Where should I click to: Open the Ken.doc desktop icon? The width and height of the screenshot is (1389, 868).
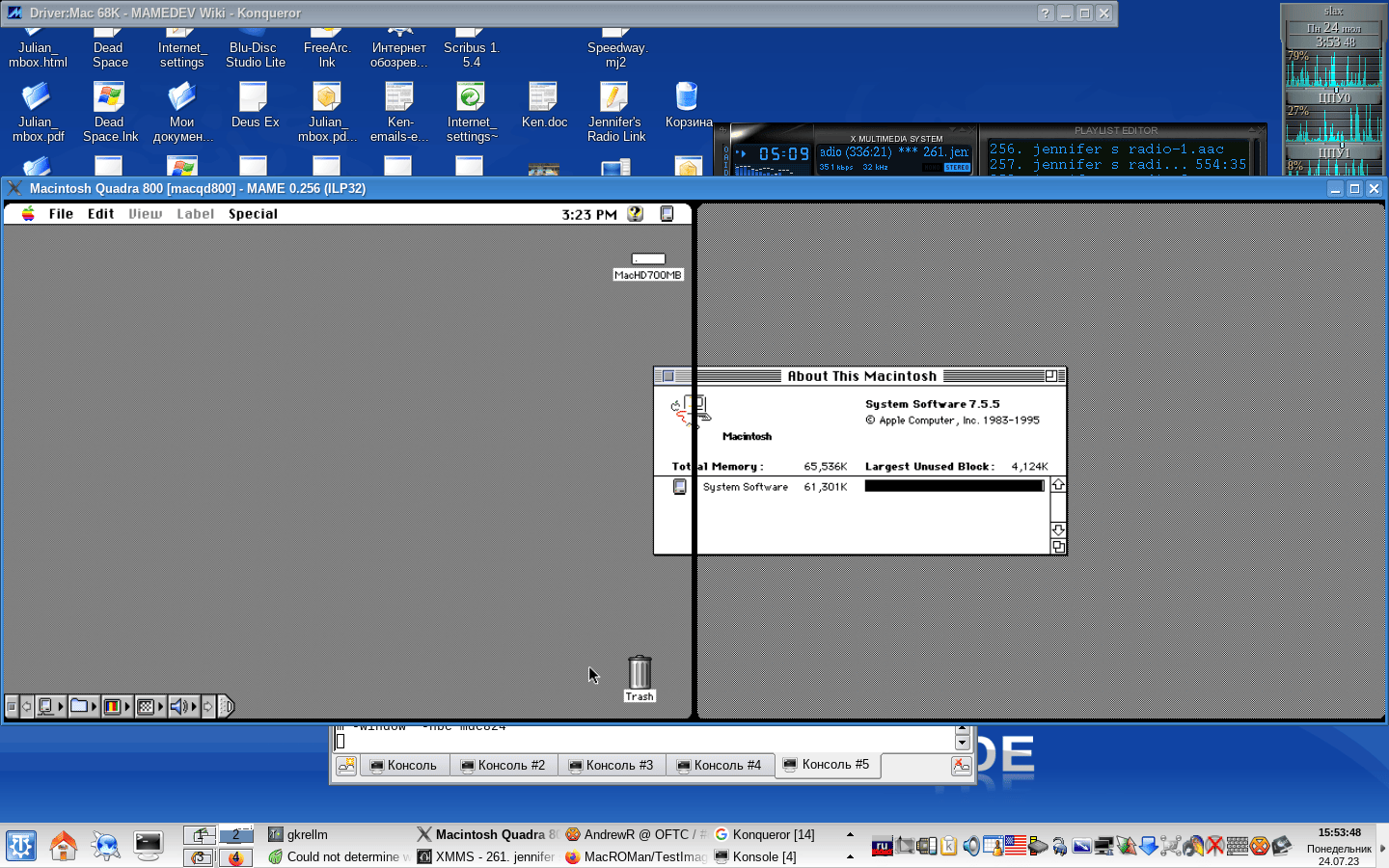pos(544,104)
